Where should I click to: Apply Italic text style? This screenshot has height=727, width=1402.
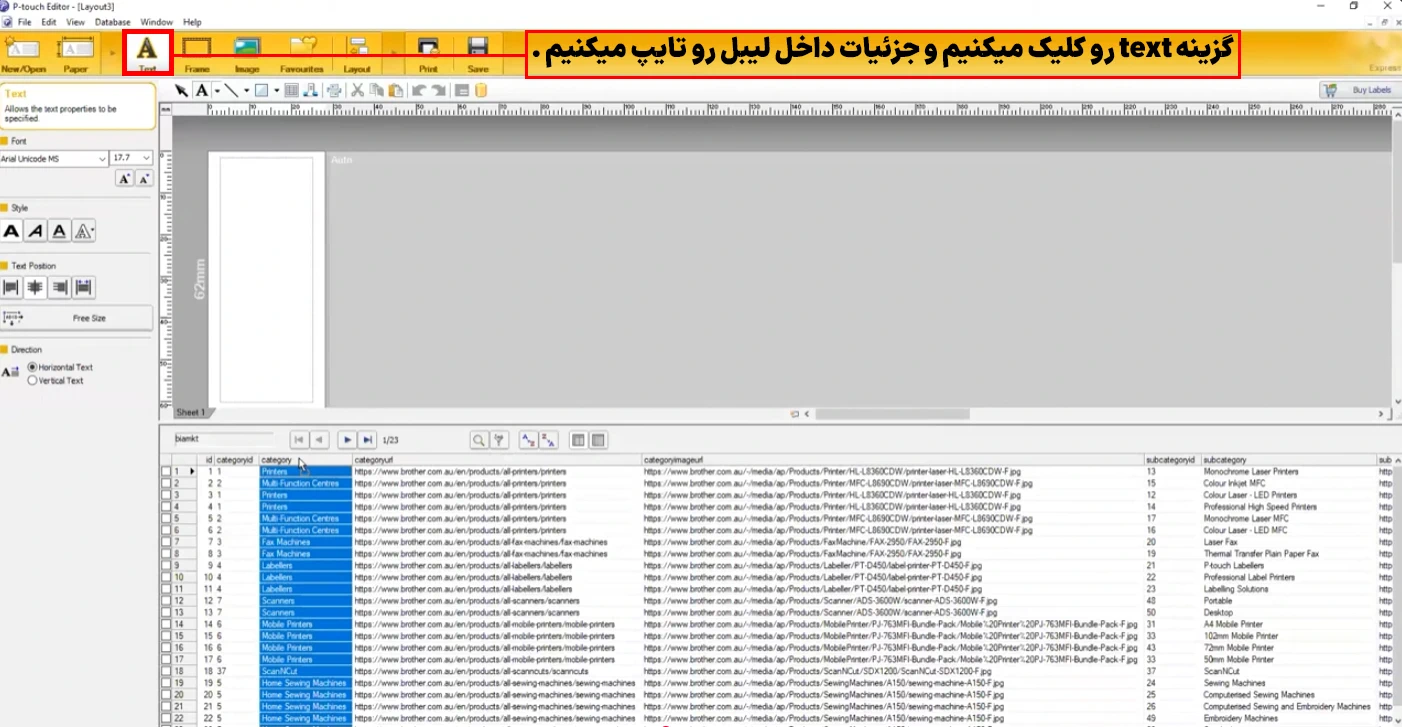[36, 232]
